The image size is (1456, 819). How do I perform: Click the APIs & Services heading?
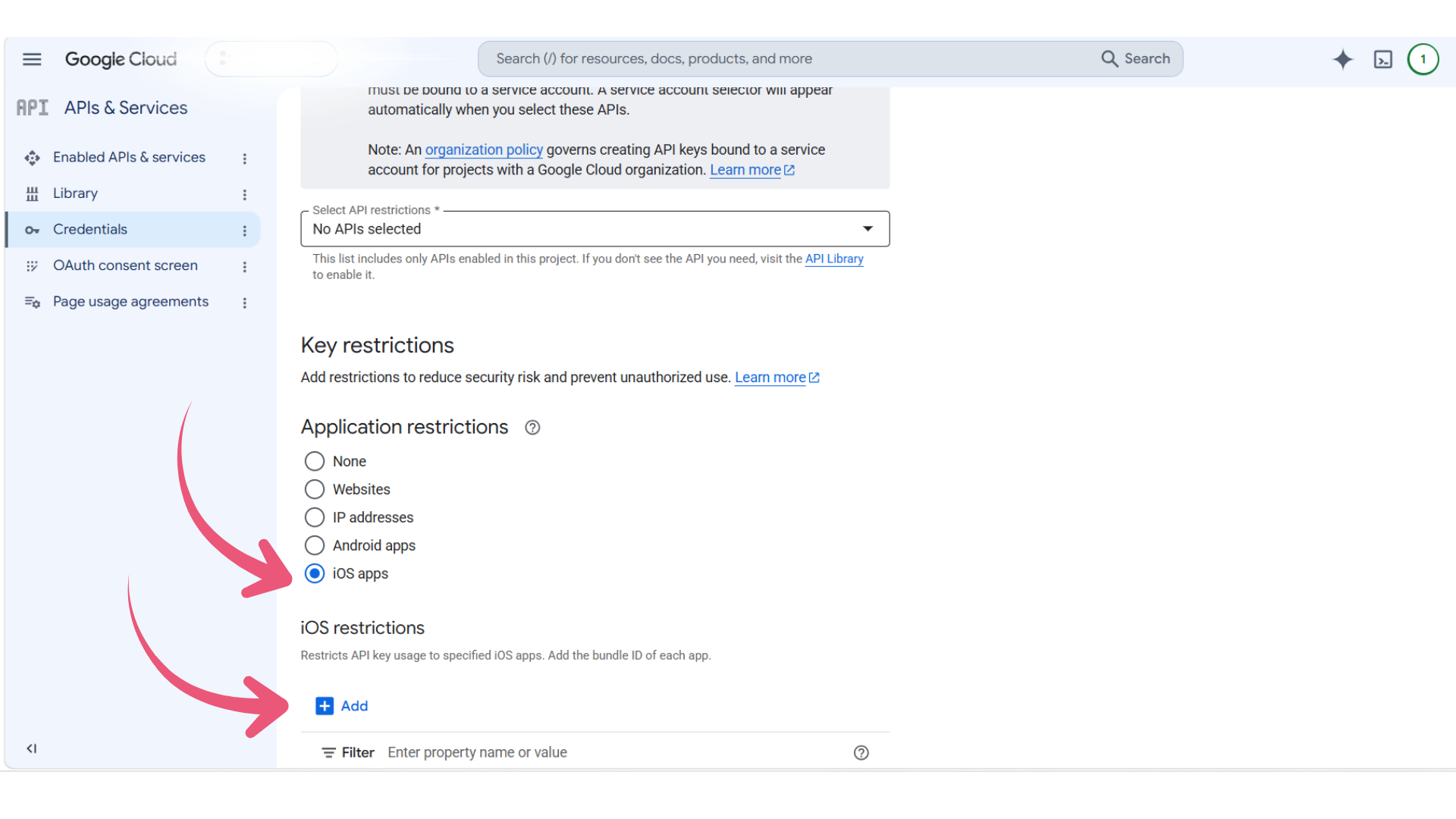tap(126, 108)
